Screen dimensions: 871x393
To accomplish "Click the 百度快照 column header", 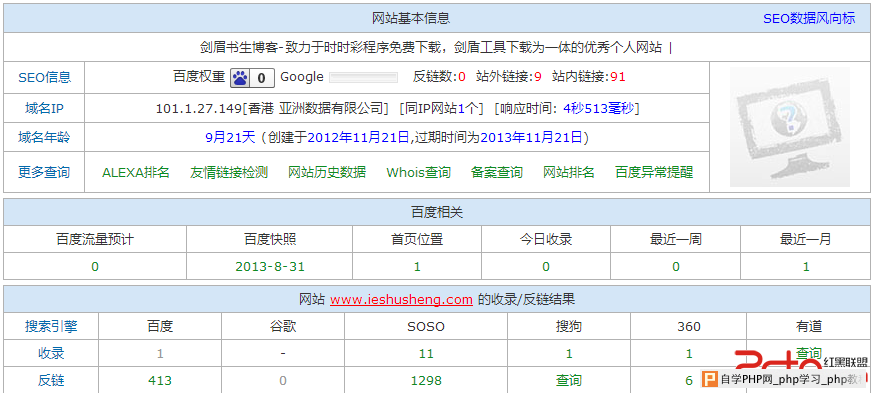I will tap(270, 240).
